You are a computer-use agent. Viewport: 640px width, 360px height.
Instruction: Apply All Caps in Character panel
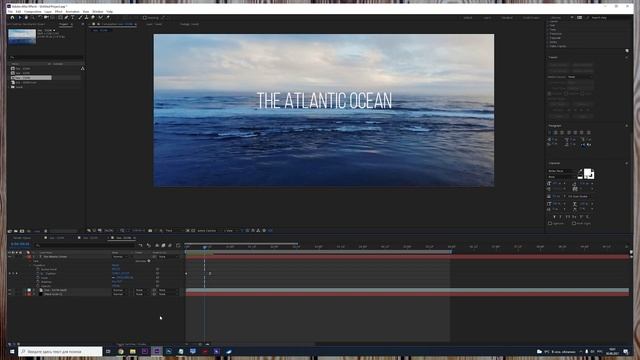[x=567, y=217]
